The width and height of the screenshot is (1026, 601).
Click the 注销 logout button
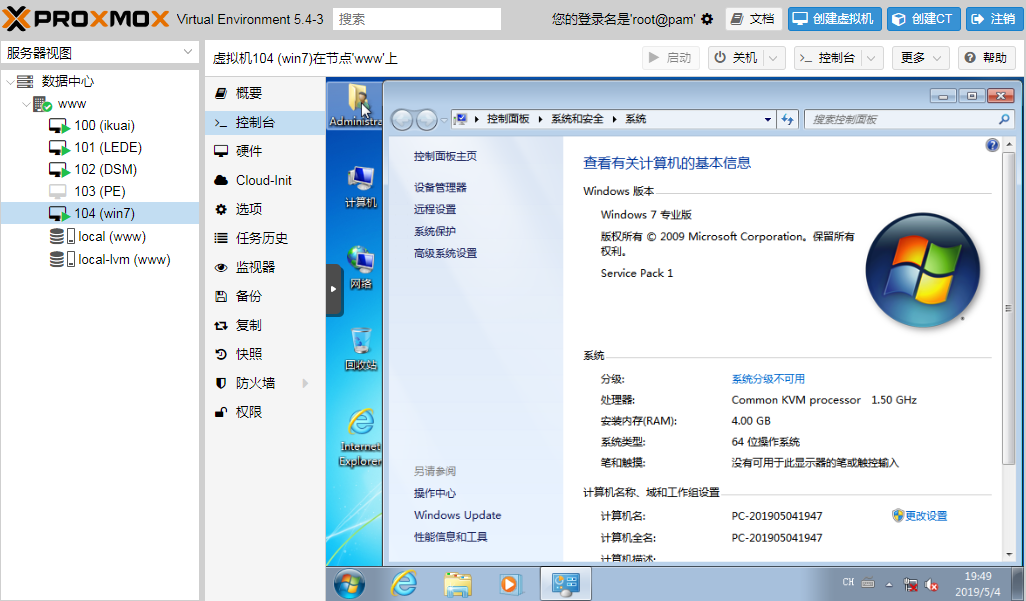[995, 19]
